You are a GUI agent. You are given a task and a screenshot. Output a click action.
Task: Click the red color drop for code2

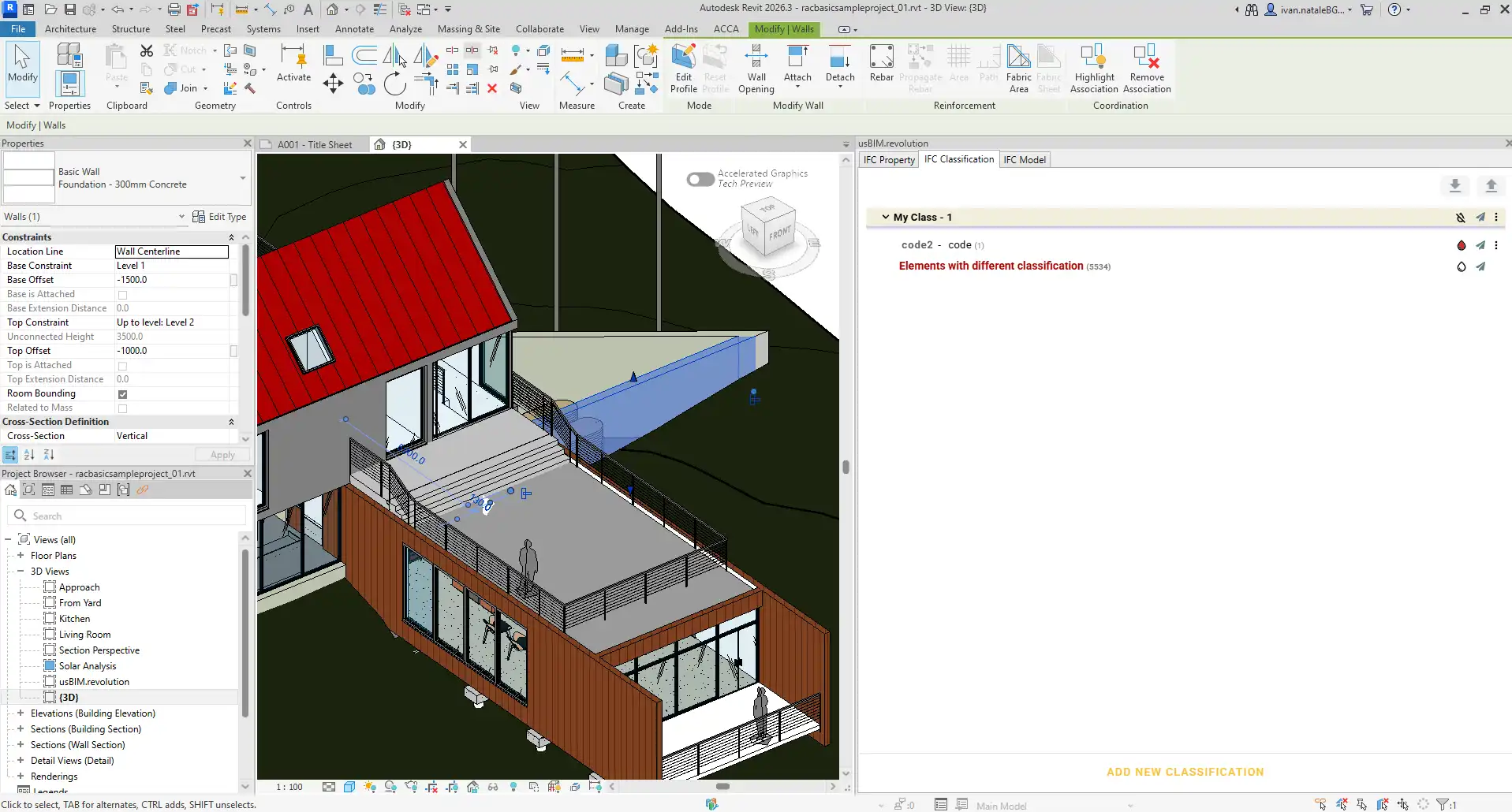tap(1461, 245)
